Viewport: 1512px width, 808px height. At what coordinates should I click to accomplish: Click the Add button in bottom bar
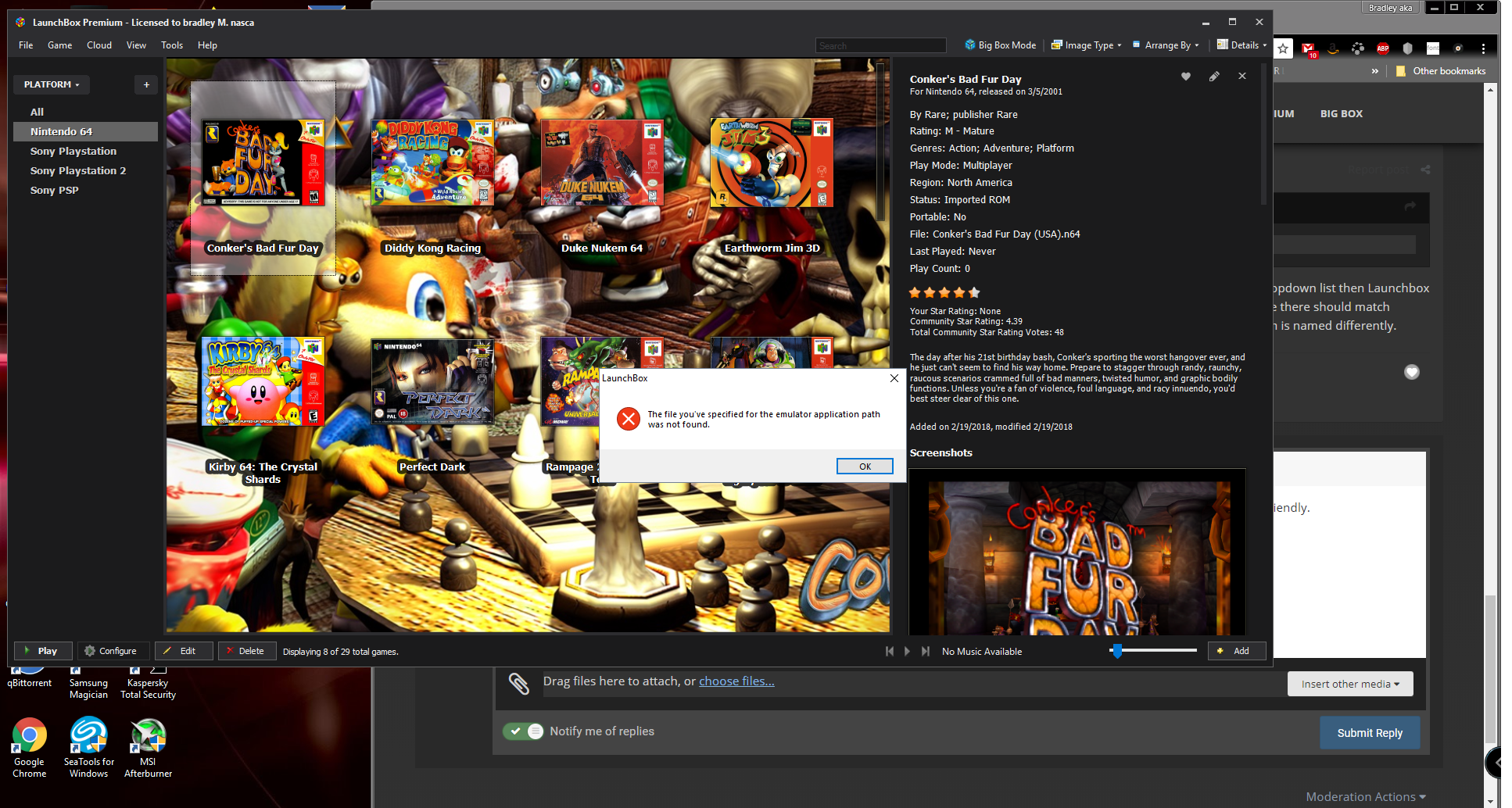[1237, 651]
